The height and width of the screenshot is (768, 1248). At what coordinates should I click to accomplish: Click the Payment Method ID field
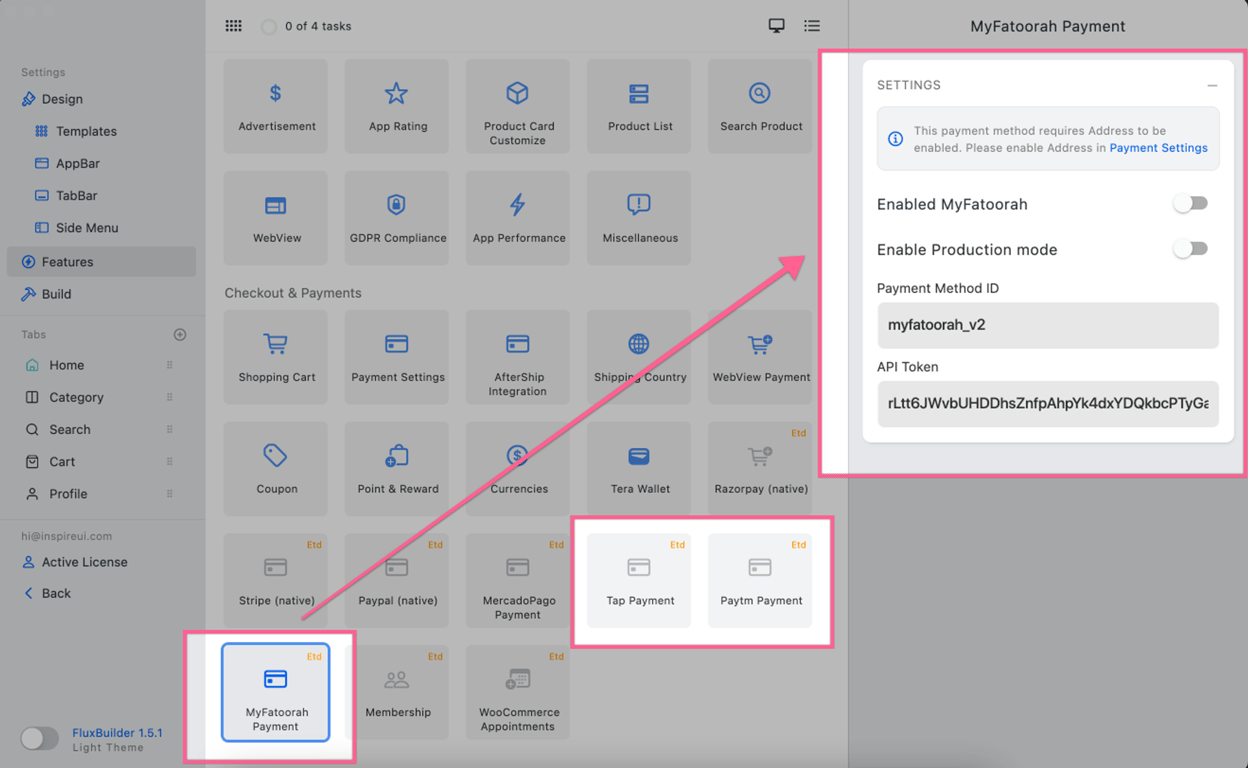1048,325
